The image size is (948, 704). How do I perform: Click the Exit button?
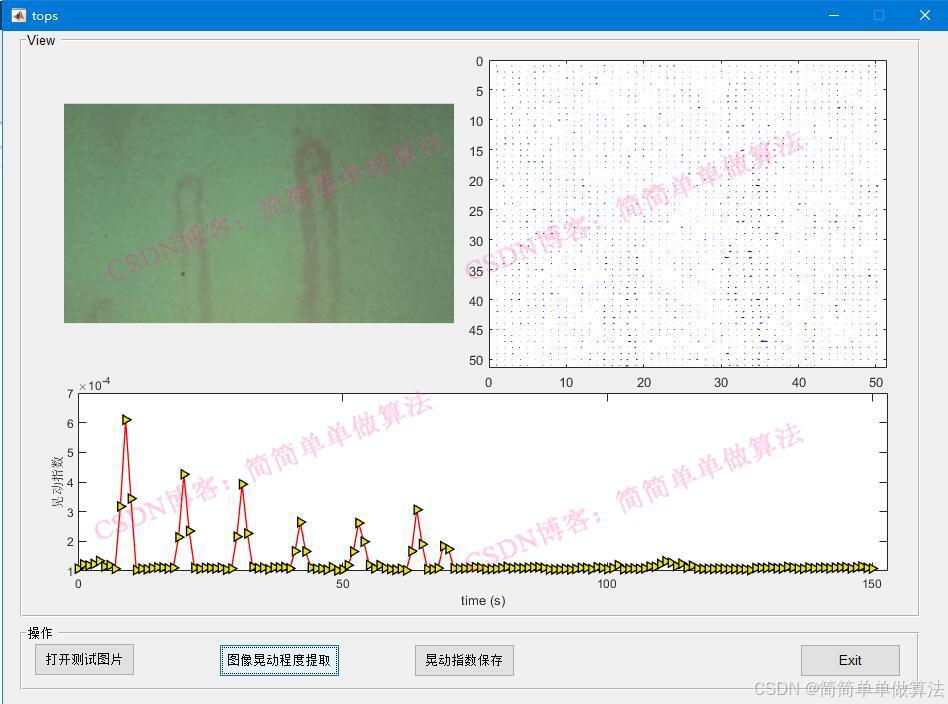850,660
